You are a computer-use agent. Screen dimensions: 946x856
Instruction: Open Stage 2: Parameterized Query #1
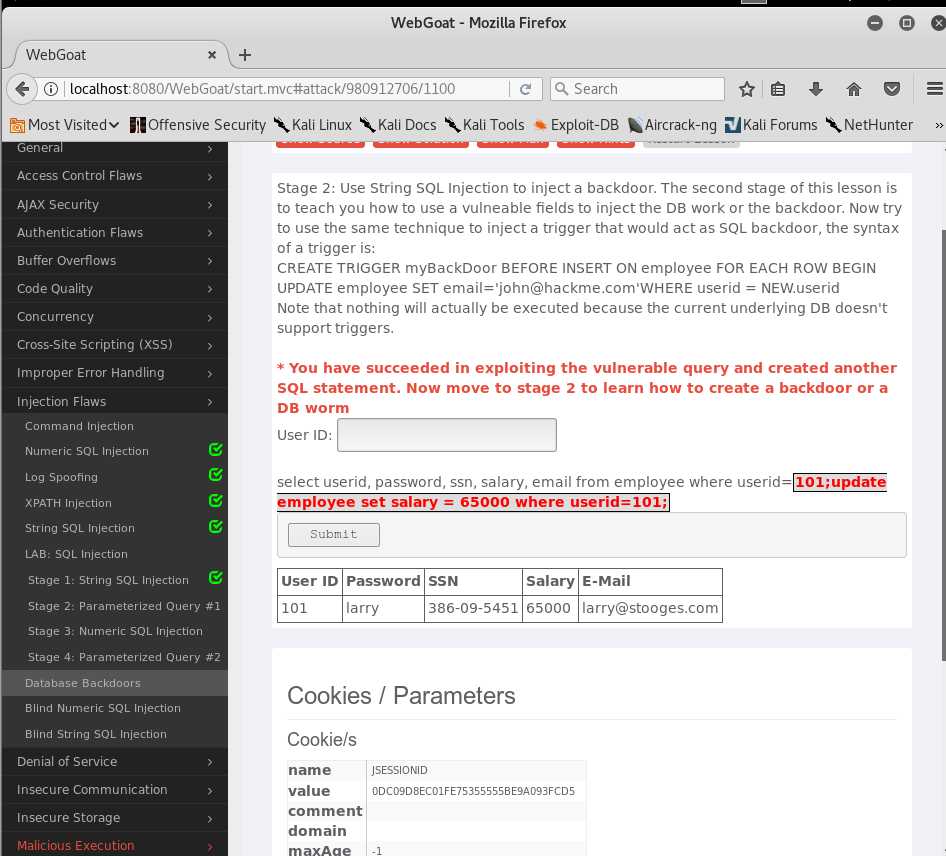pos(124,606)
